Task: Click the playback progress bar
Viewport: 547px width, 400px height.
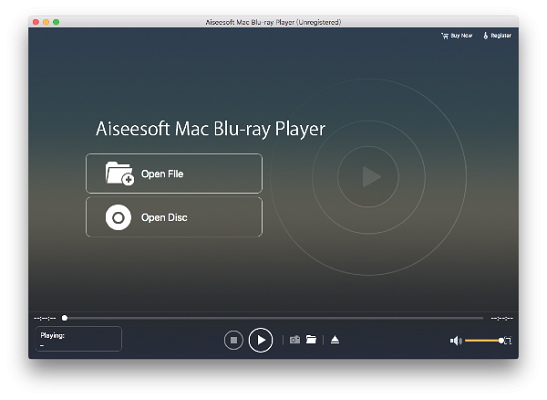Action: coord(274,318)
